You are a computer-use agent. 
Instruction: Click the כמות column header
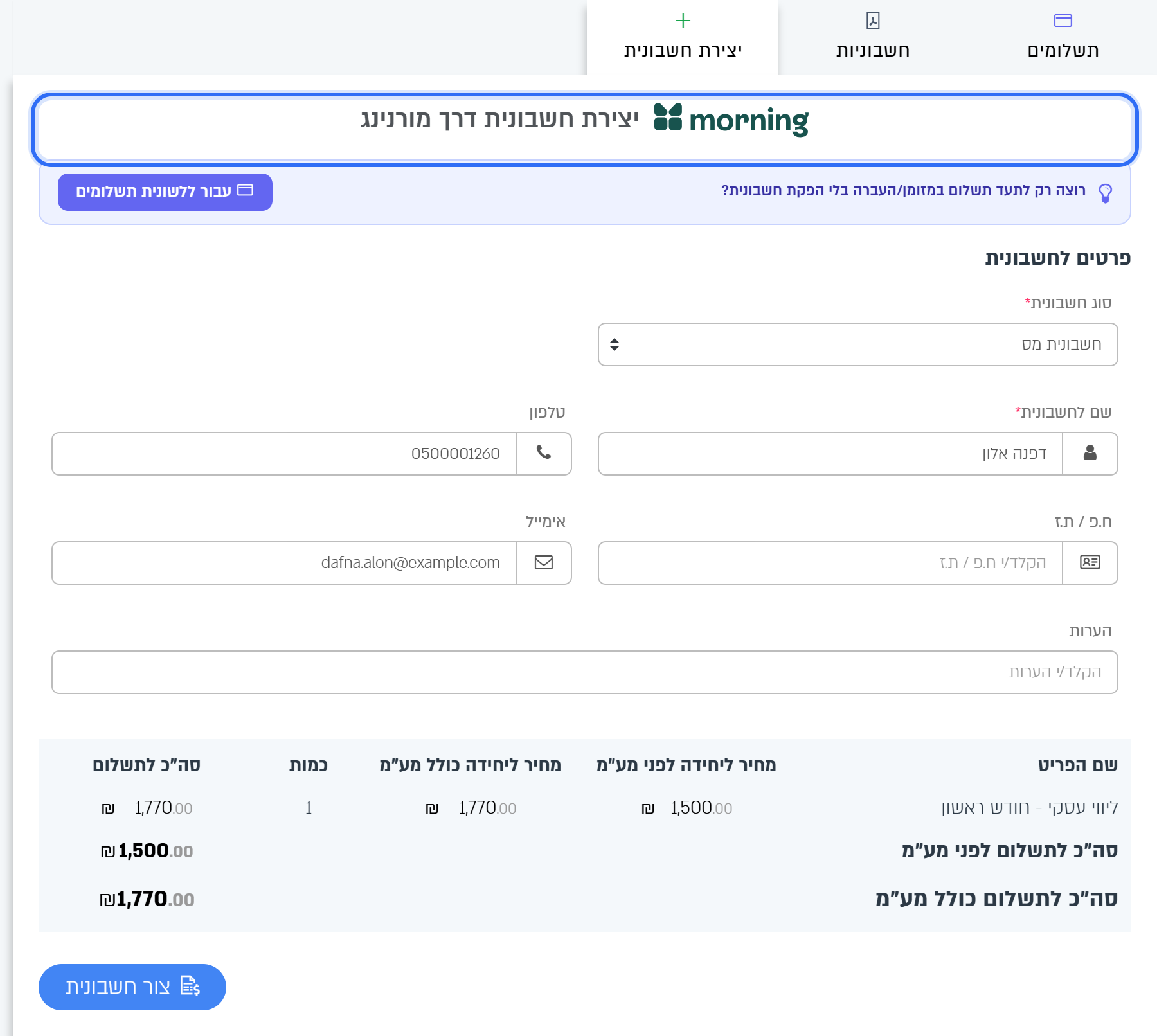pos(309,765)
